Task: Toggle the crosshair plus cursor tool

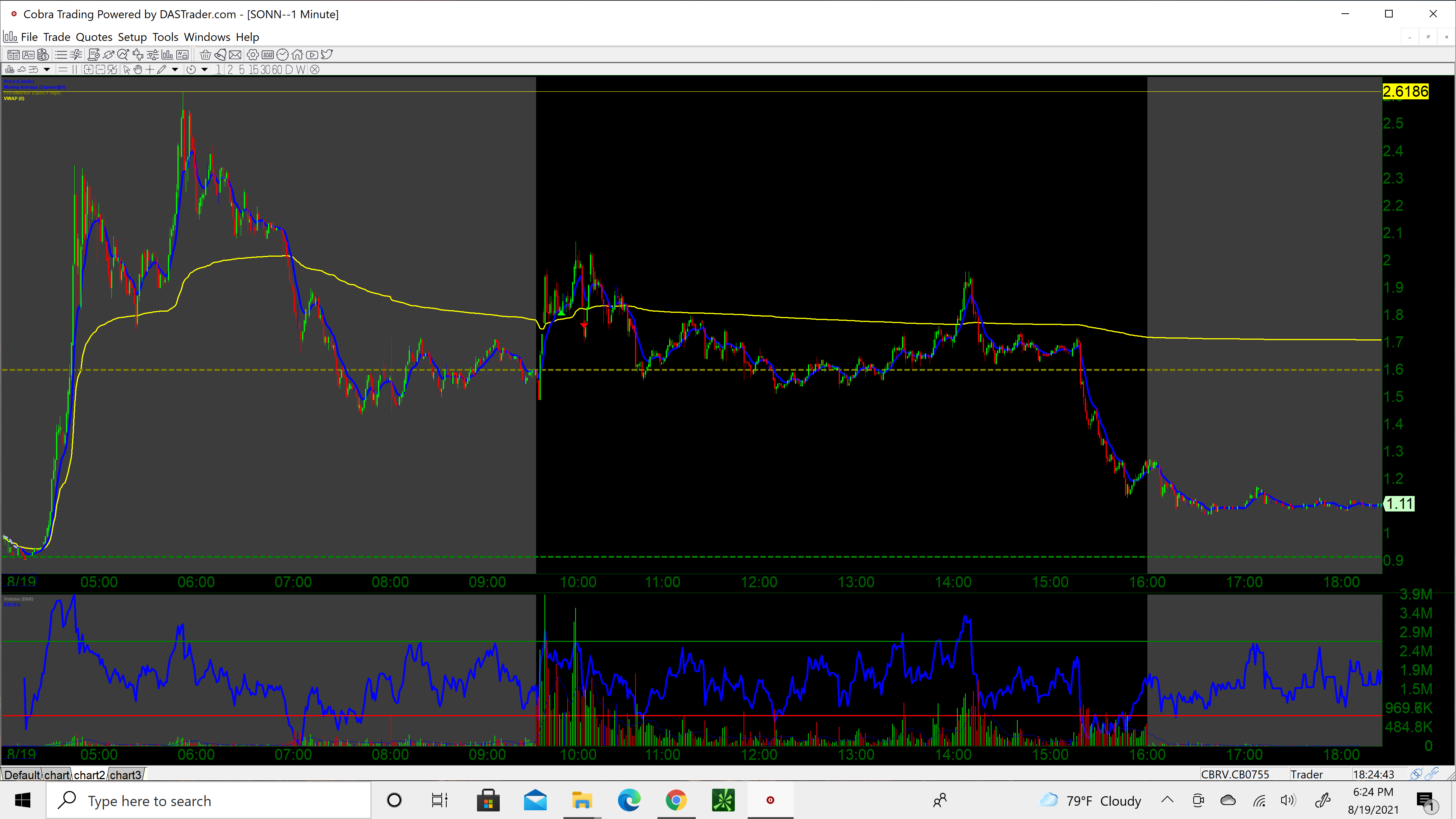Action: point(150,69)
